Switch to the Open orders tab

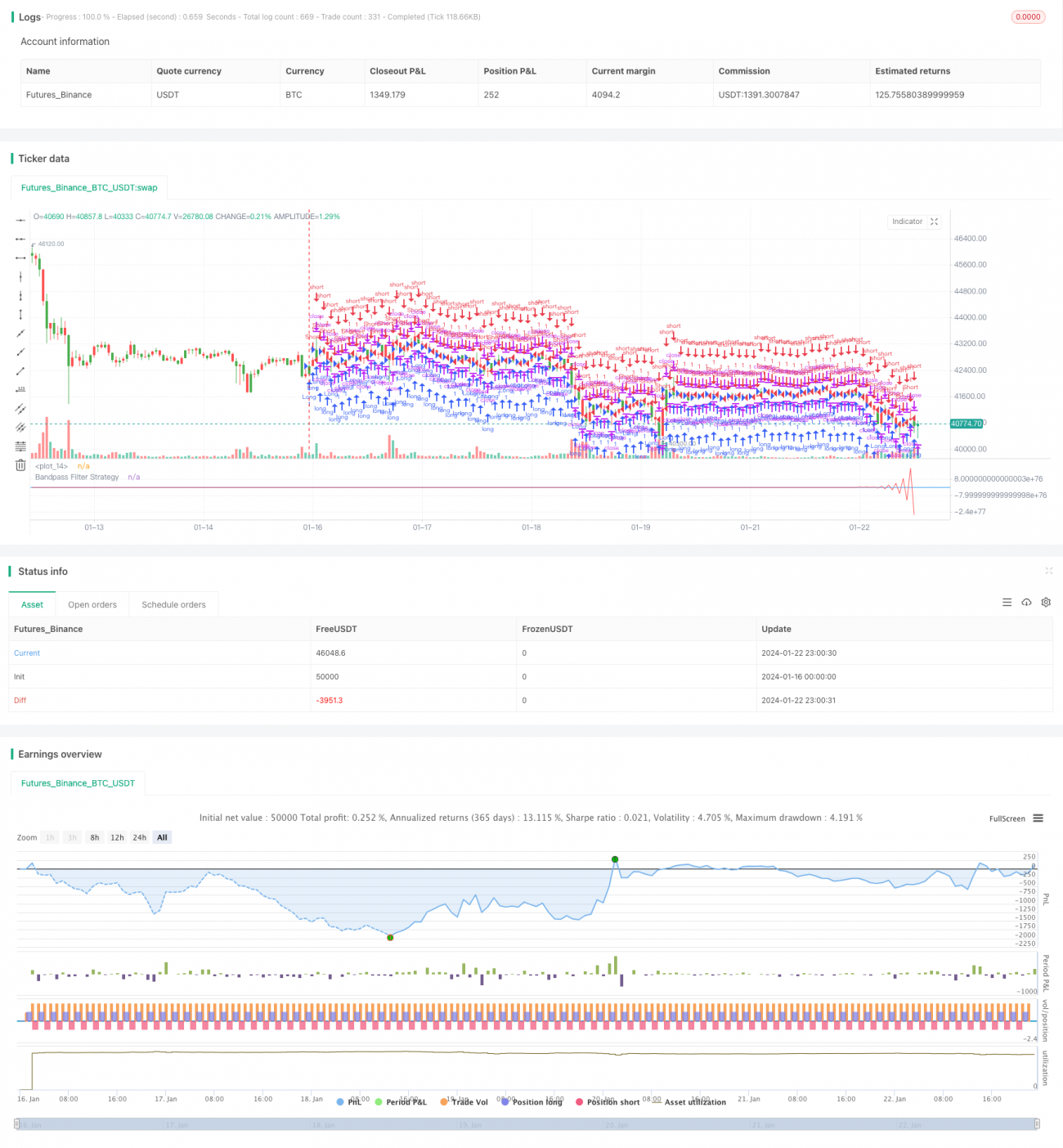click(x=92, y=605)
